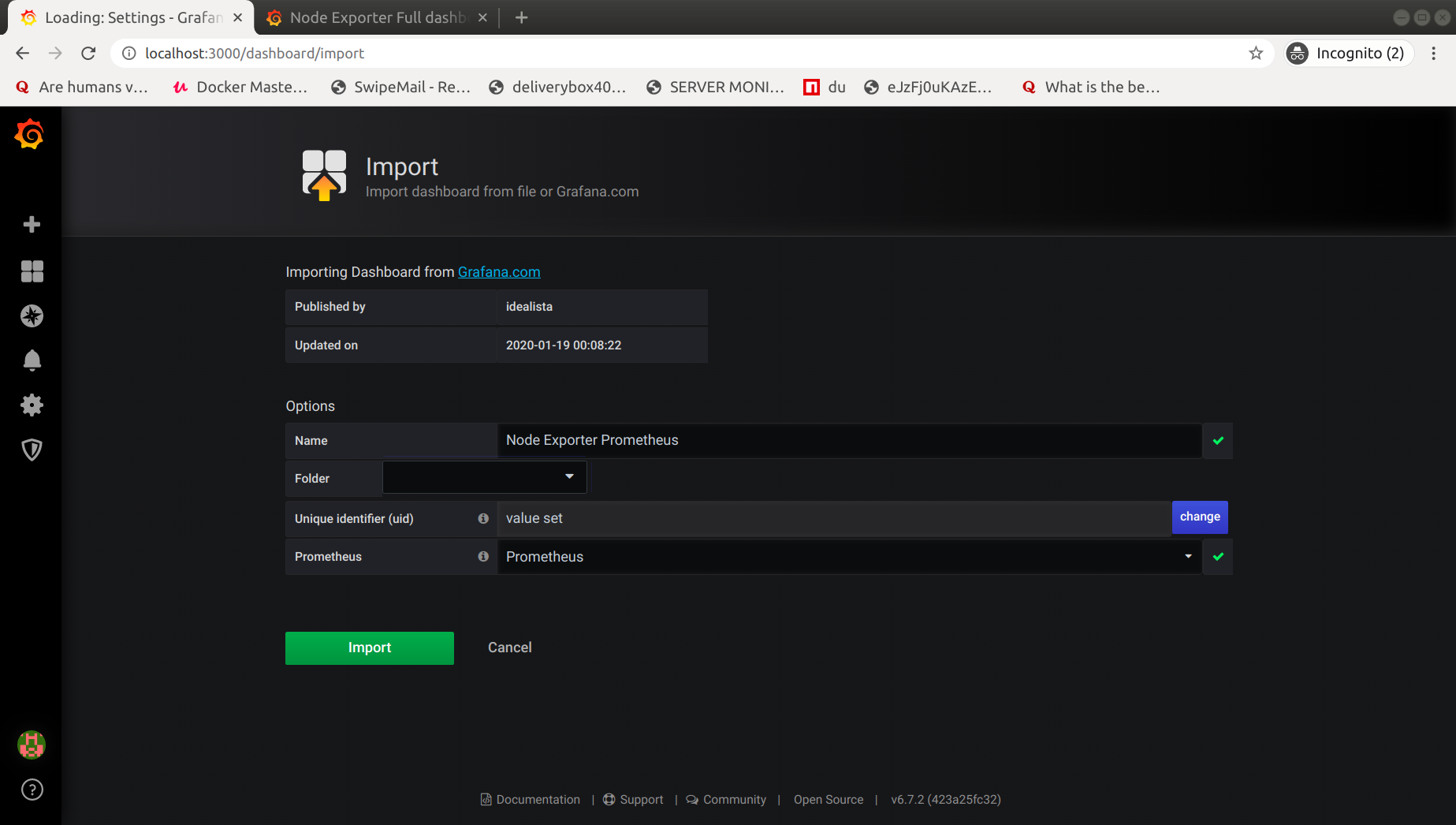
Task: Click the v6.7.2 version footer link
Action: [x=946, y=800]
